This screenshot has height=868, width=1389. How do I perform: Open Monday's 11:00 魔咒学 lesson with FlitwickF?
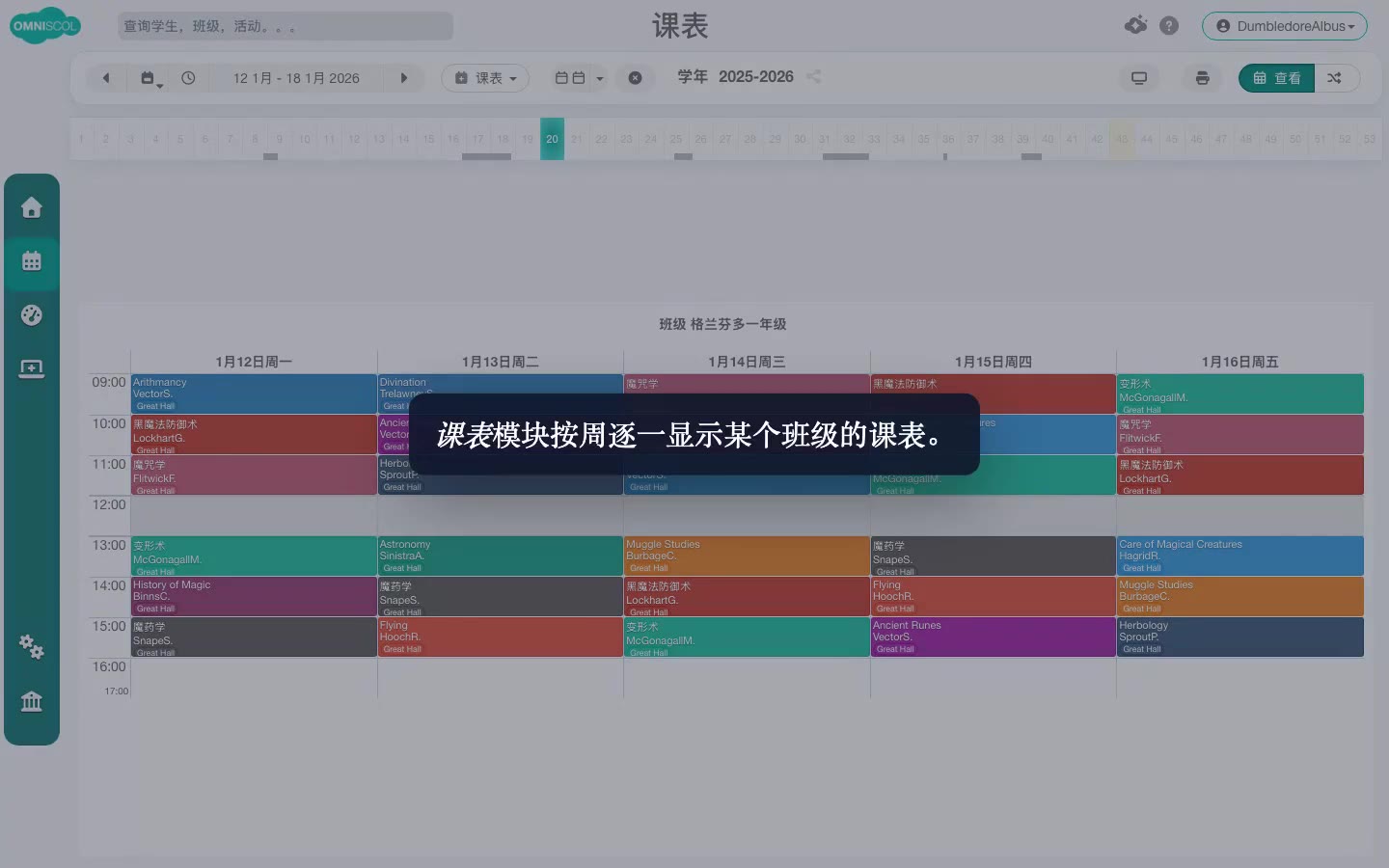[x=254, y=475]
